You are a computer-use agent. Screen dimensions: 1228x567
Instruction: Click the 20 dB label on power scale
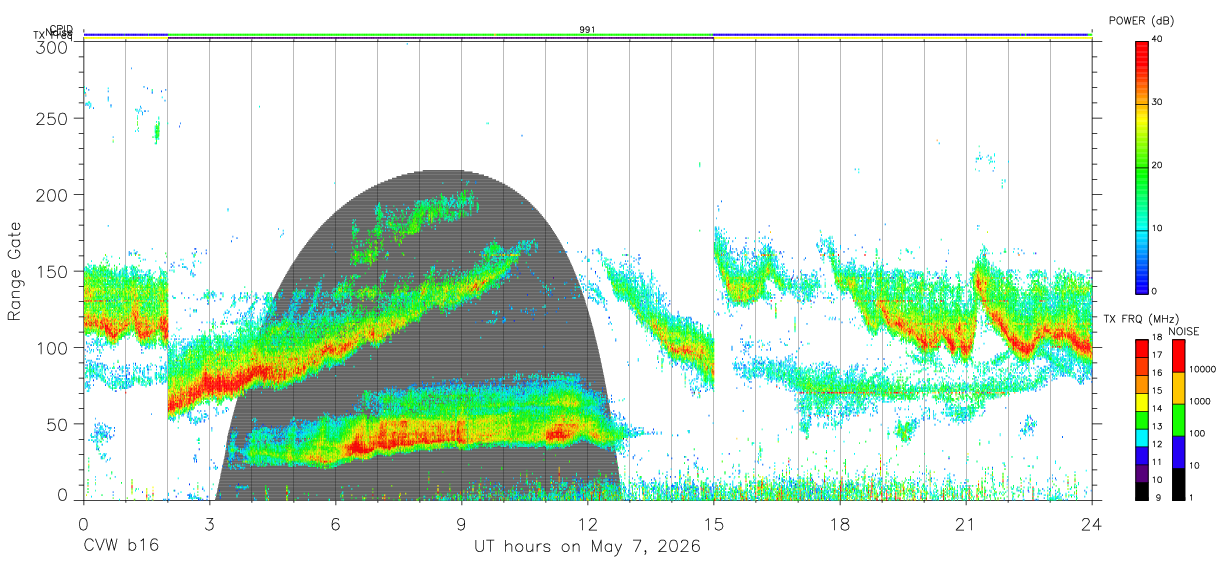point(1157,165)
